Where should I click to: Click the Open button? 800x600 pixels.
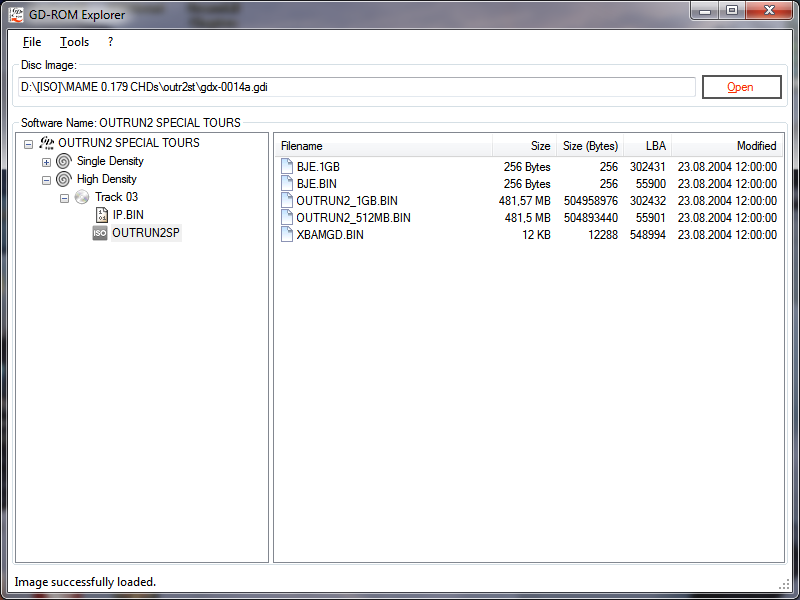coord(741,87)
